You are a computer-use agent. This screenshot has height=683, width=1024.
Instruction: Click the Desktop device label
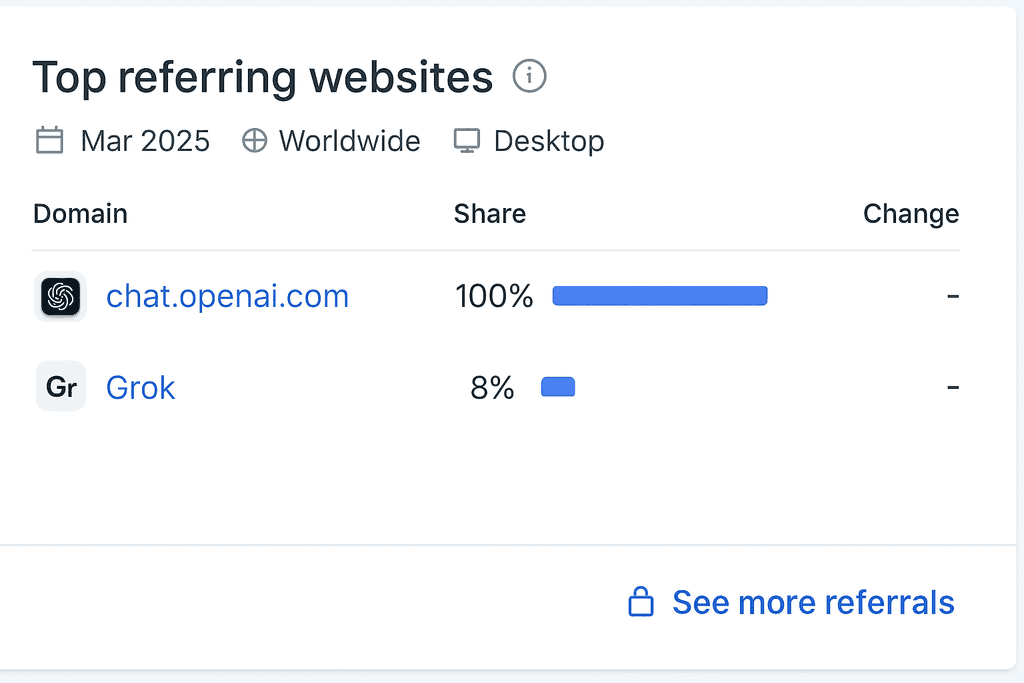(549, 142)
